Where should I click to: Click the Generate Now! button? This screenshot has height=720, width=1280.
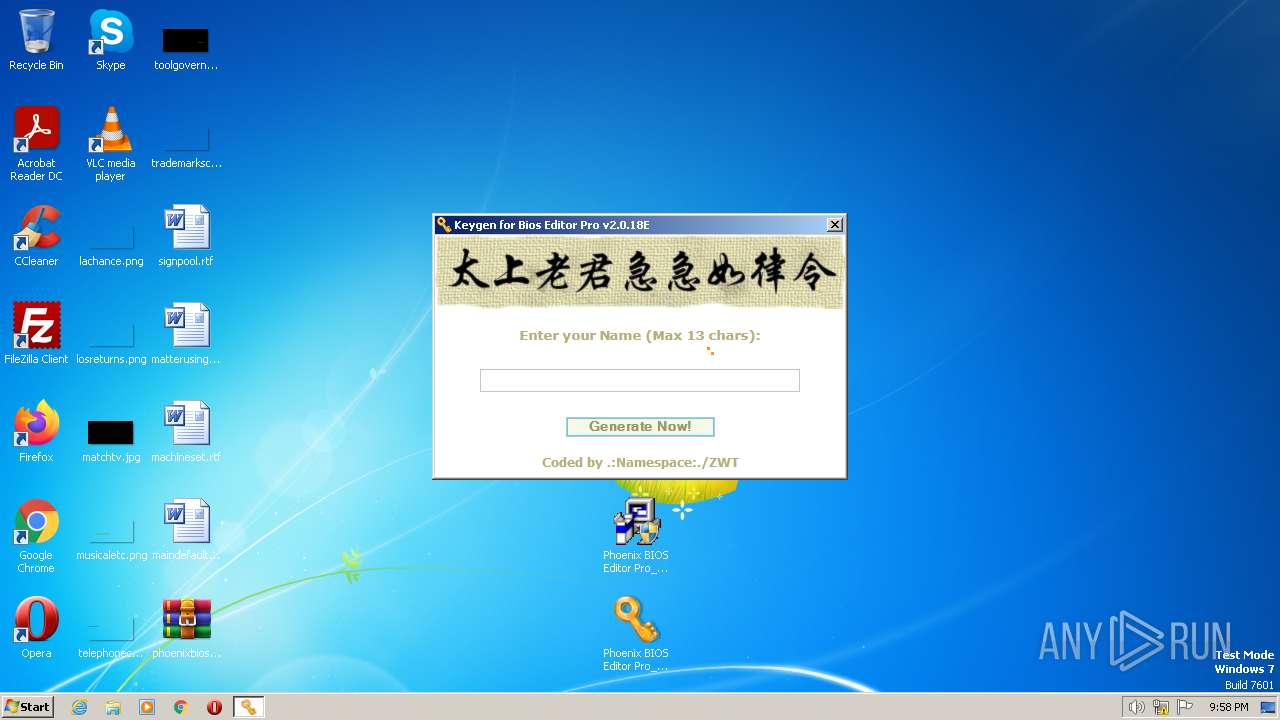pos(640,427)
